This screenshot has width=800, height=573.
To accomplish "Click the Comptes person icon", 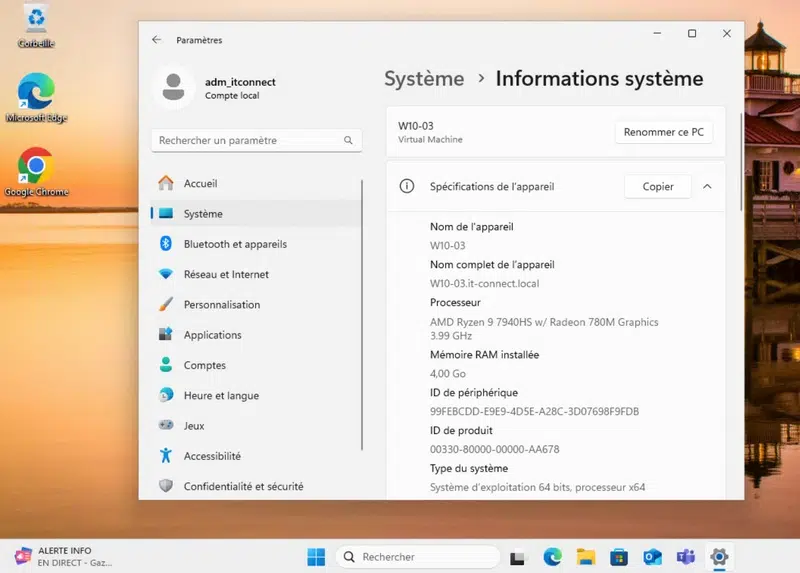I will [166, 365].
